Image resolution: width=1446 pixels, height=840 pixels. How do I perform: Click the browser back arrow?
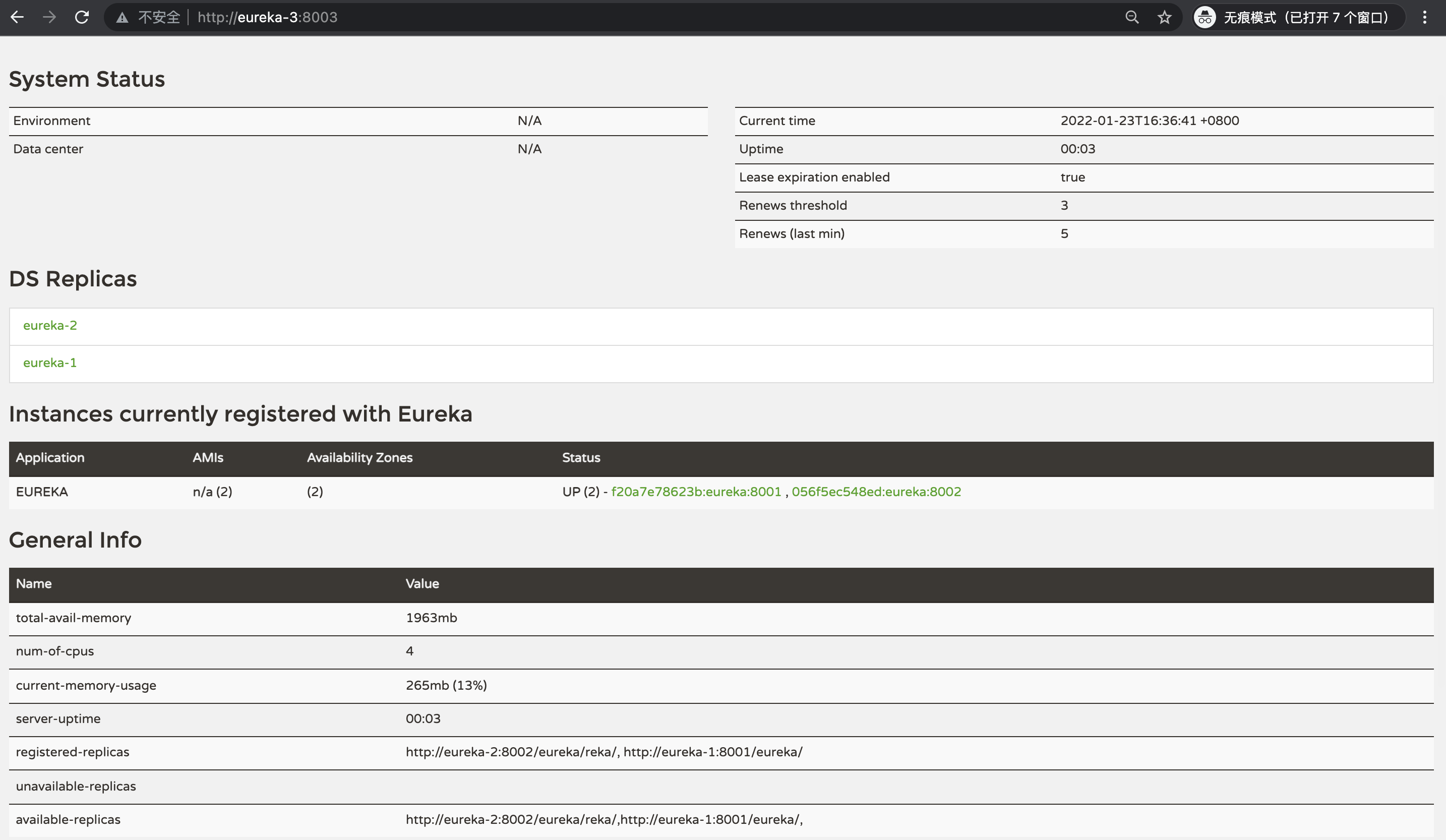pos(17,17)
